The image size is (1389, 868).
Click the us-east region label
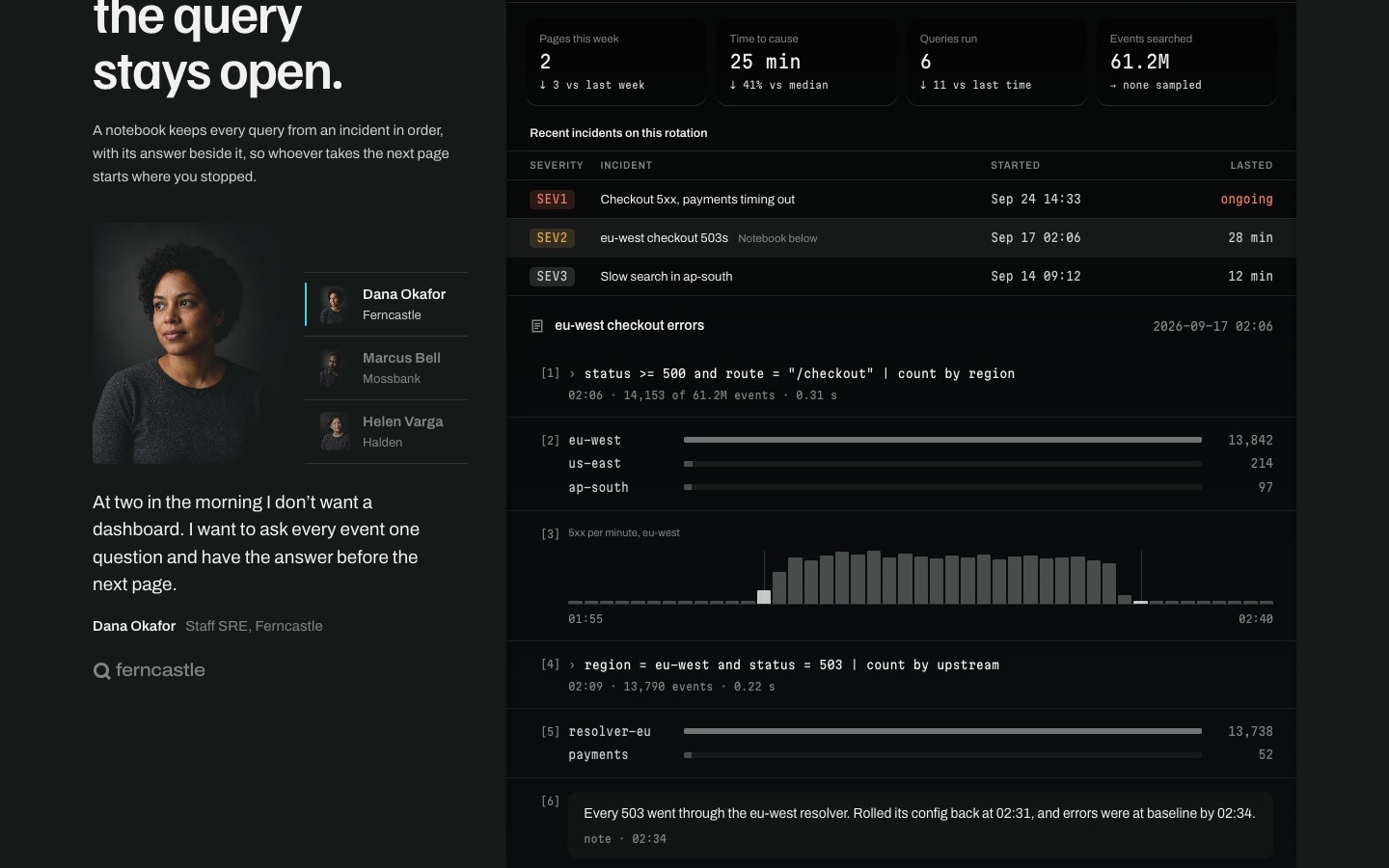coord(594,464)
